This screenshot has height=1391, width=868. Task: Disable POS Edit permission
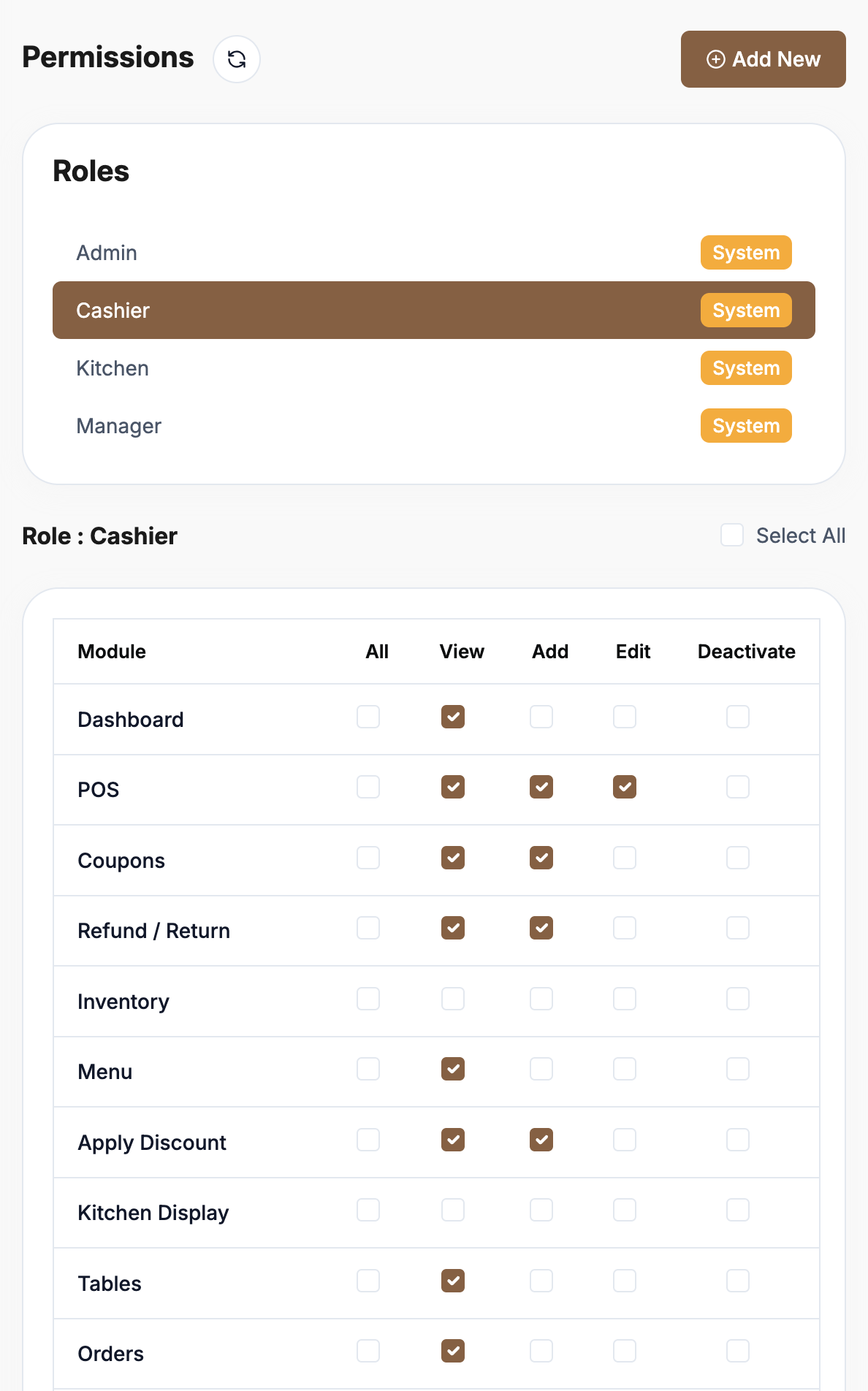click(x=625, y=788)
